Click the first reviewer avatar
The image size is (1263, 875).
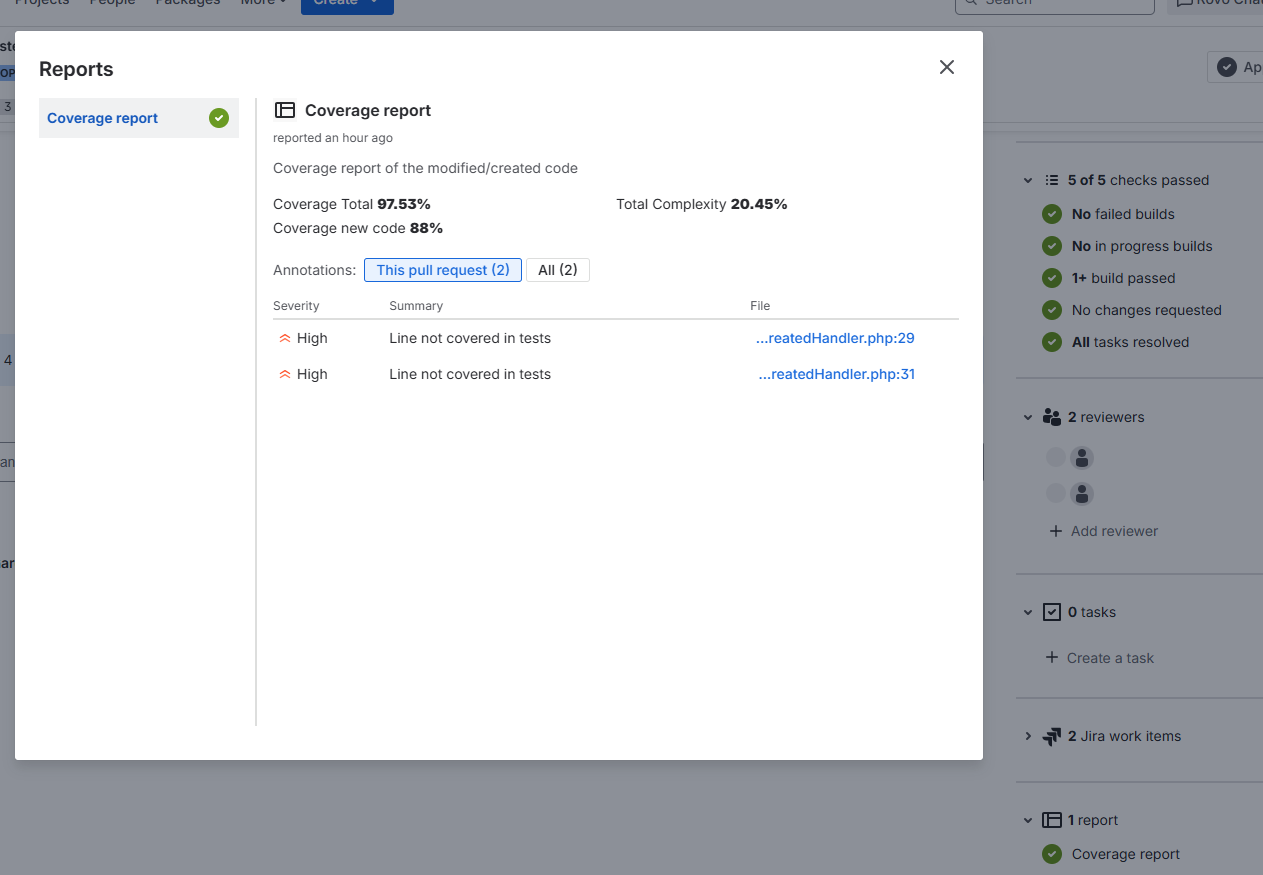click(x=1081, y=458)
